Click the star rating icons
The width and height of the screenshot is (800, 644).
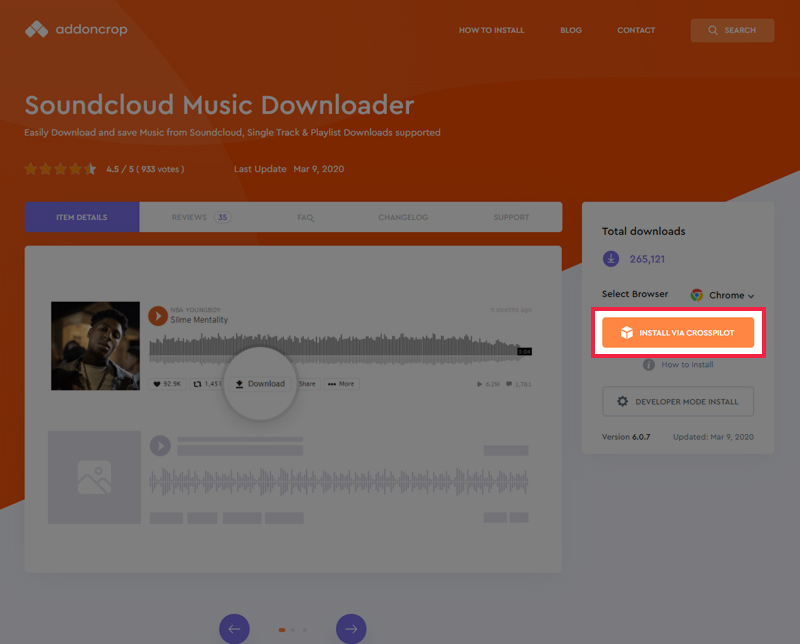point(60,169)
